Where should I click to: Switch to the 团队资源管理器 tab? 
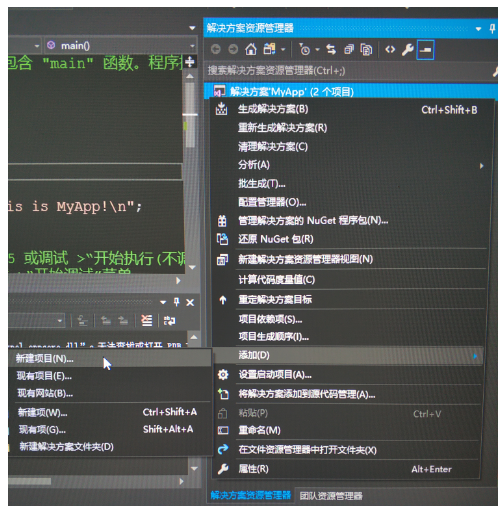tap(331, 496)
